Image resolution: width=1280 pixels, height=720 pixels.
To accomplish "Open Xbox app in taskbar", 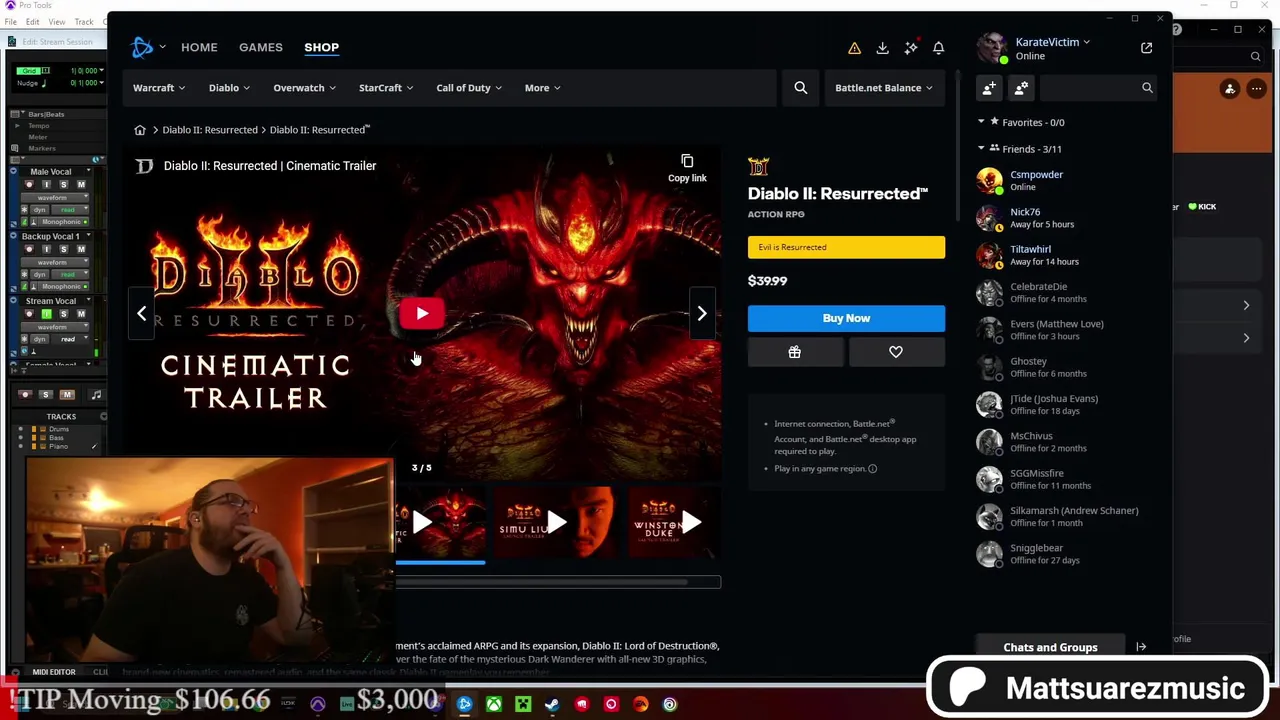I will (x=494, y=704).
